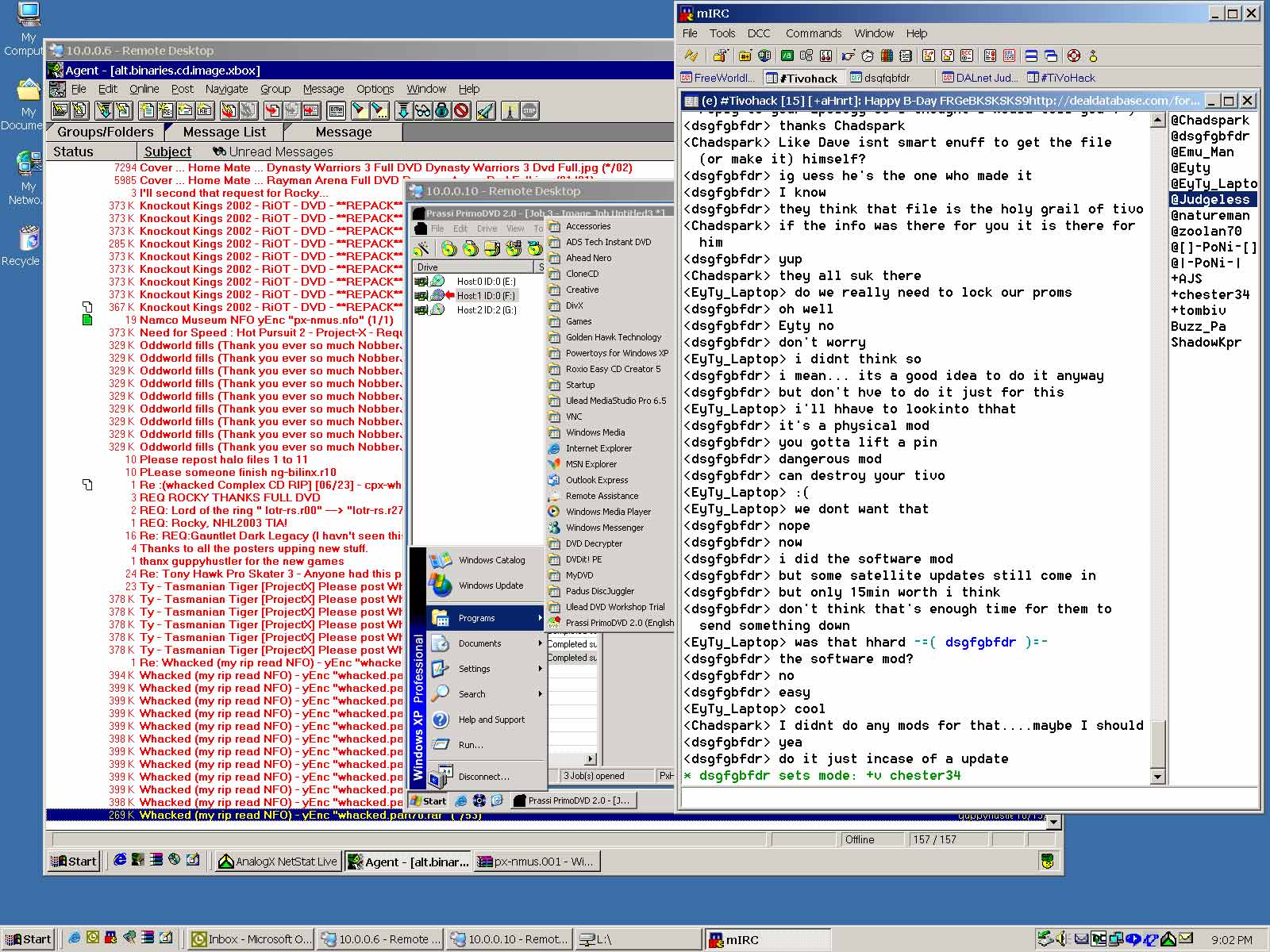Image resolution: width=1270 pixels, height=952 pixels.
Task: Click the chat scrollbar down arrow
Action: coord(1157,777)
